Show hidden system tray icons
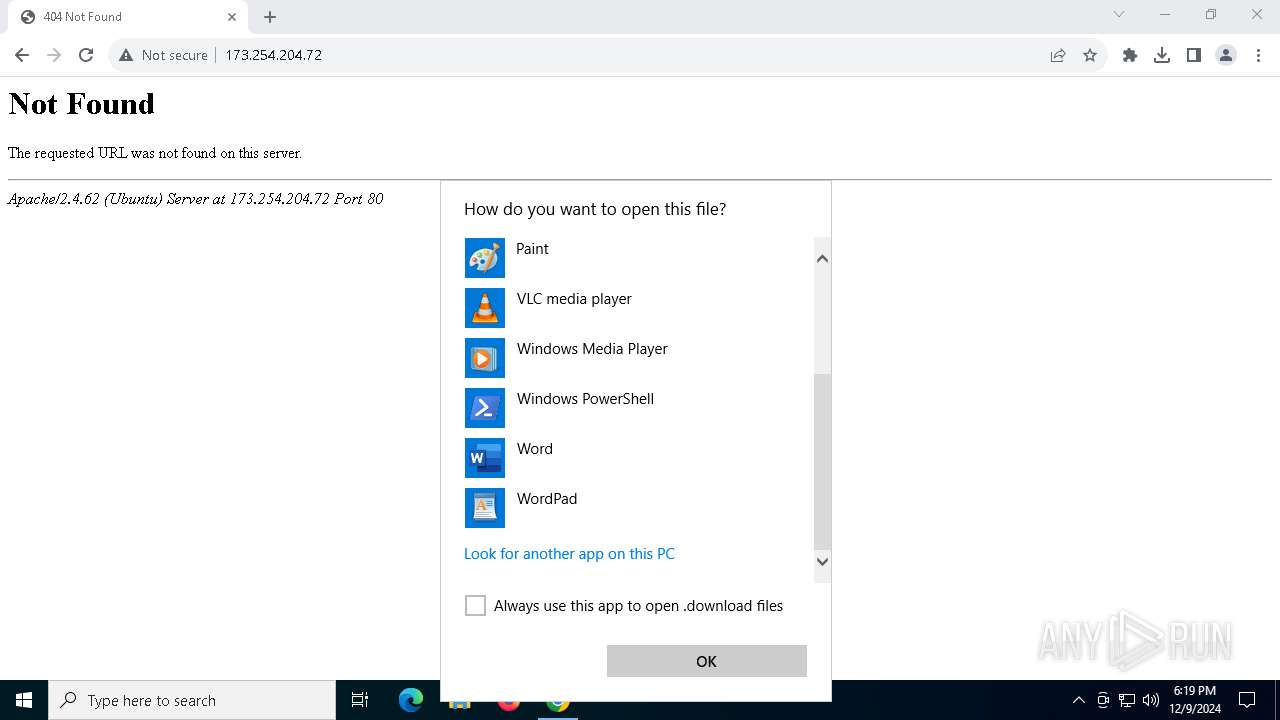The width and height of the screenshot is (1280, 720). [x=1078, y=700]
